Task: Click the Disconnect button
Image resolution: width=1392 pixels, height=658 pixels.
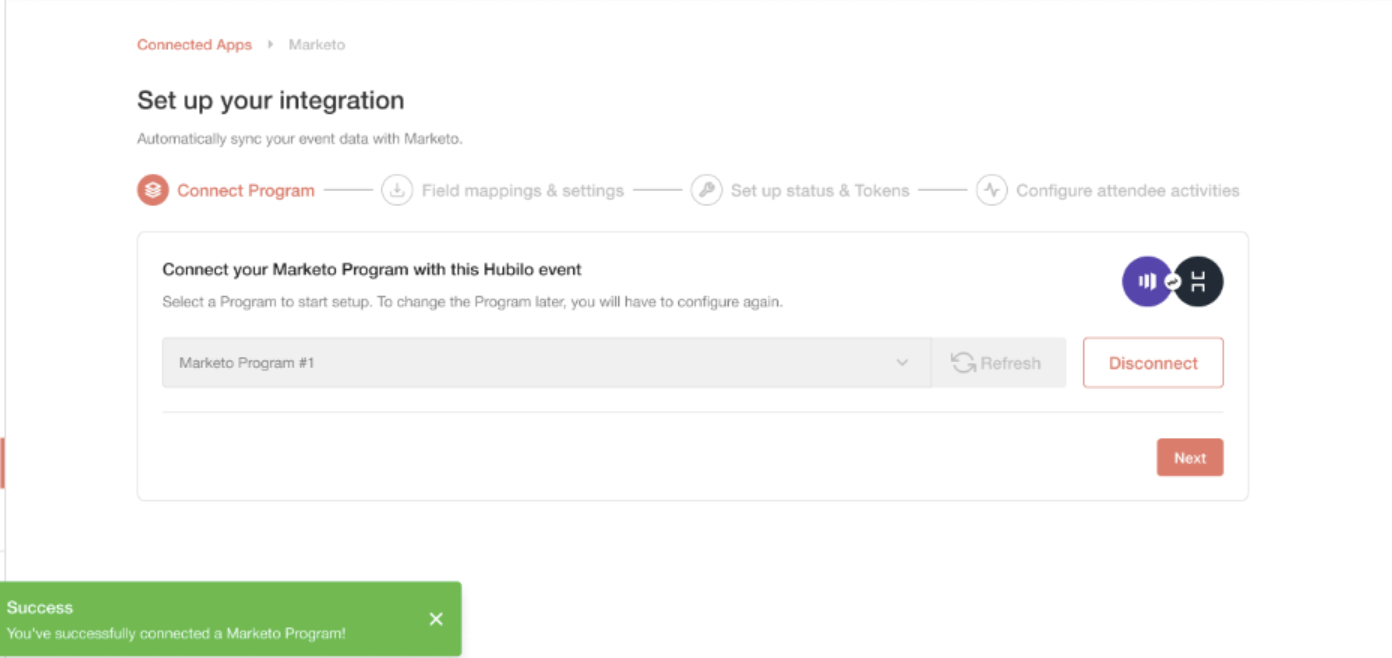Action: 1153,363
